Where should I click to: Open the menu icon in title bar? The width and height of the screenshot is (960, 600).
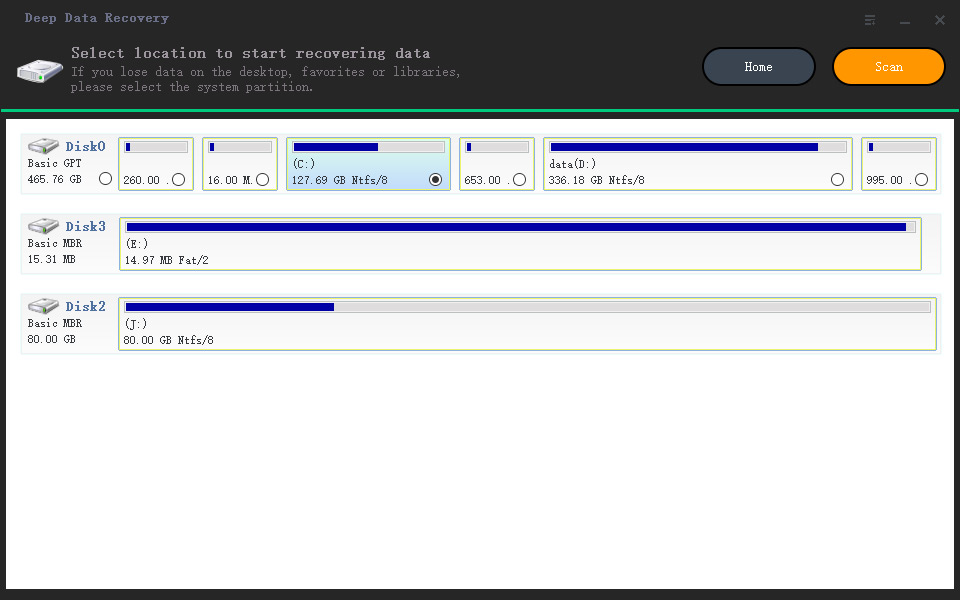click(x=869, y=20)
